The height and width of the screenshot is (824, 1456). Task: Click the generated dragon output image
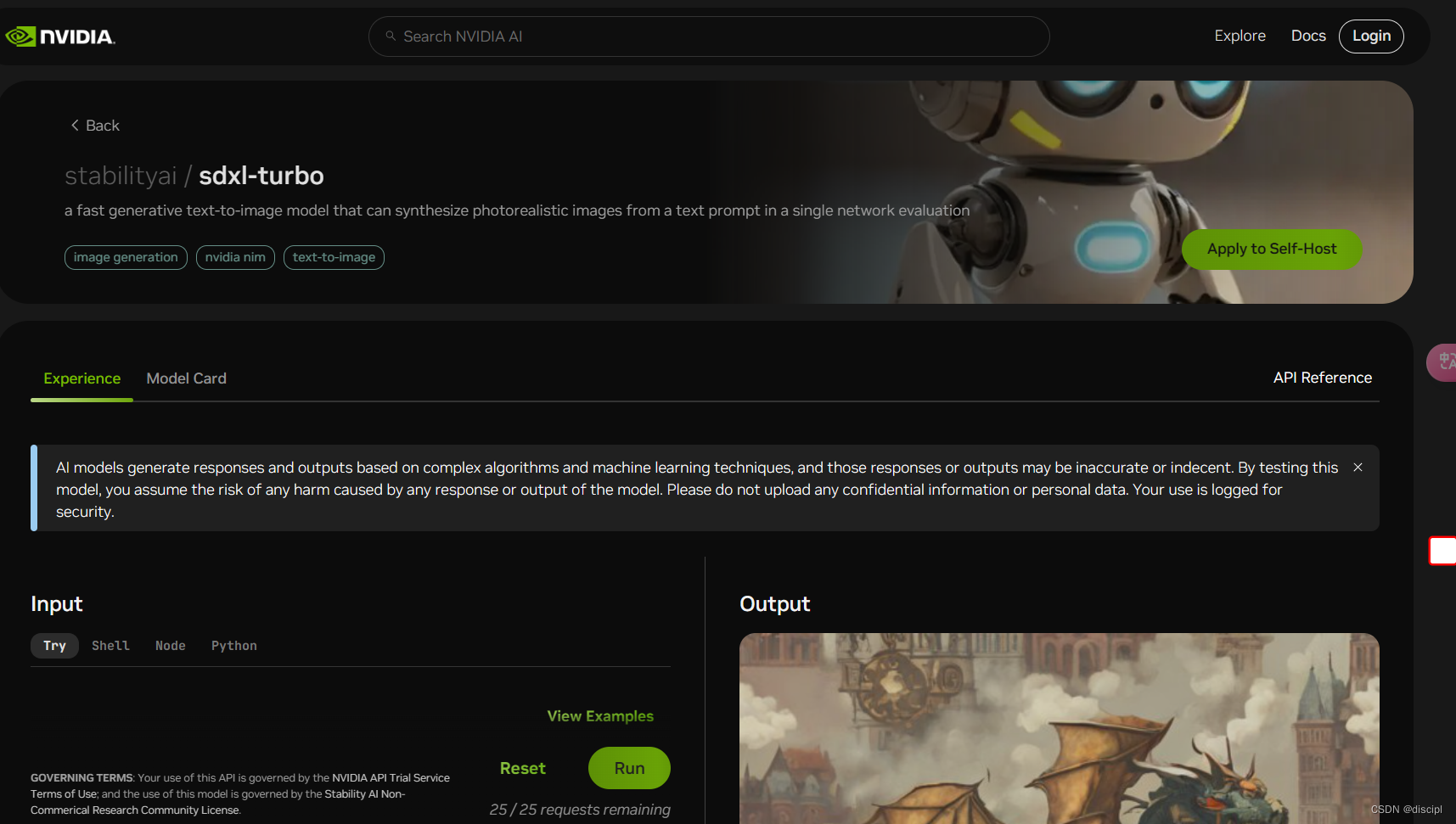pos(1059,728)
